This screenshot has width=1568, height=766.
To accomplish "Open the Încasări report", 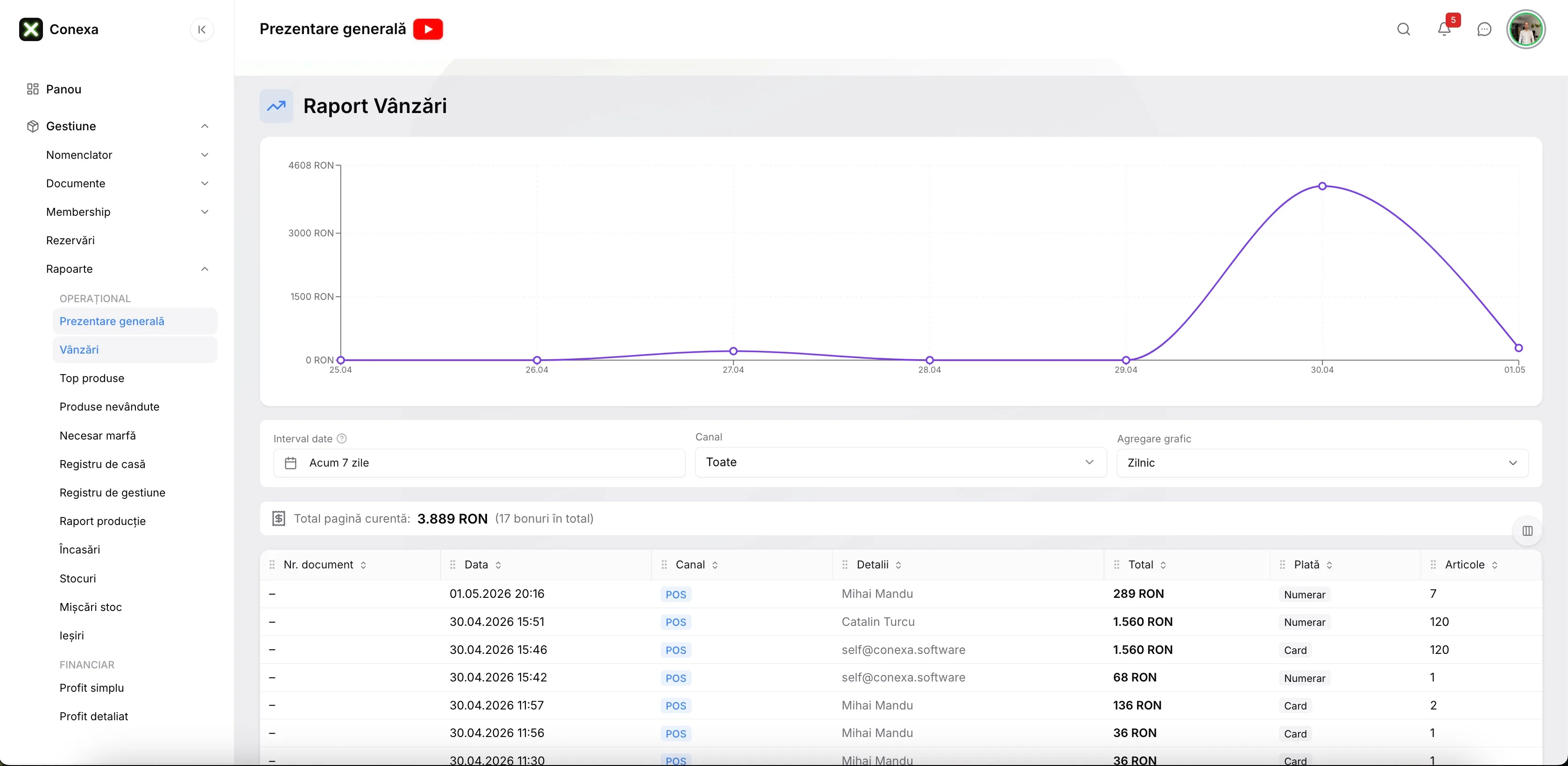I will click(x=80, y=549).
